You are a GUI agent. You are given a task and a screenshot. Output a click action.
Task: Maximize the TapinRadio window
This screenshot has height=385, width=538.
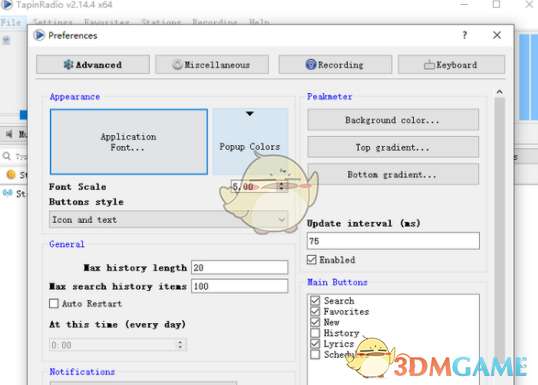(x=496, y=4)
